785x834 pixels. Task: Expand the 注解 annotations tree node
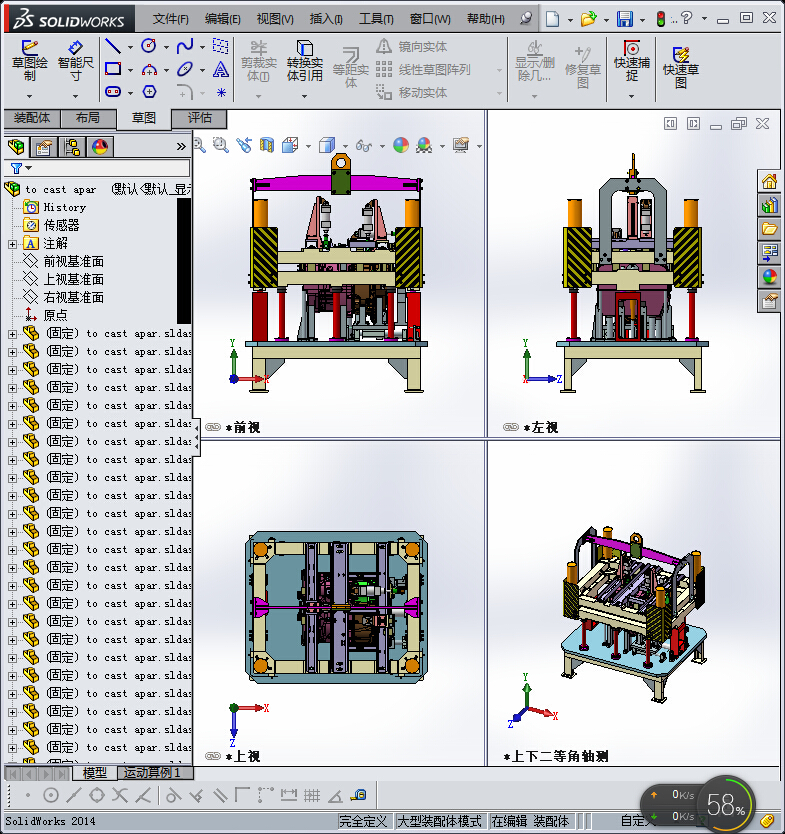[12, 244]
